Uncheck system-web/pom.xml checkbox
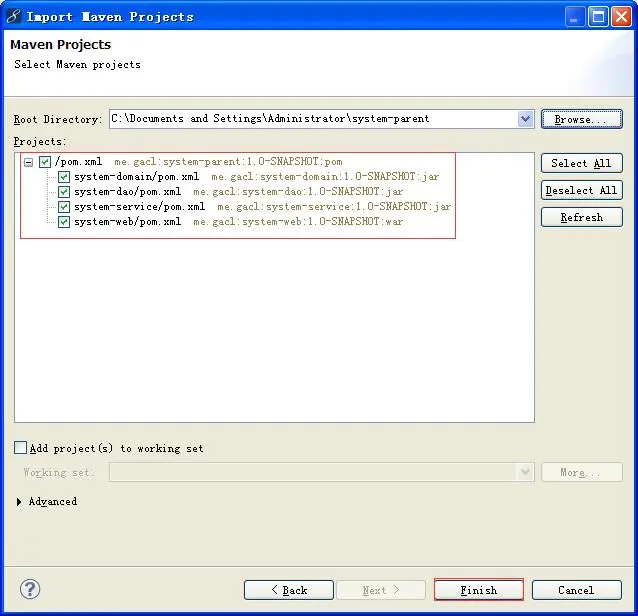 coord(64,222)
